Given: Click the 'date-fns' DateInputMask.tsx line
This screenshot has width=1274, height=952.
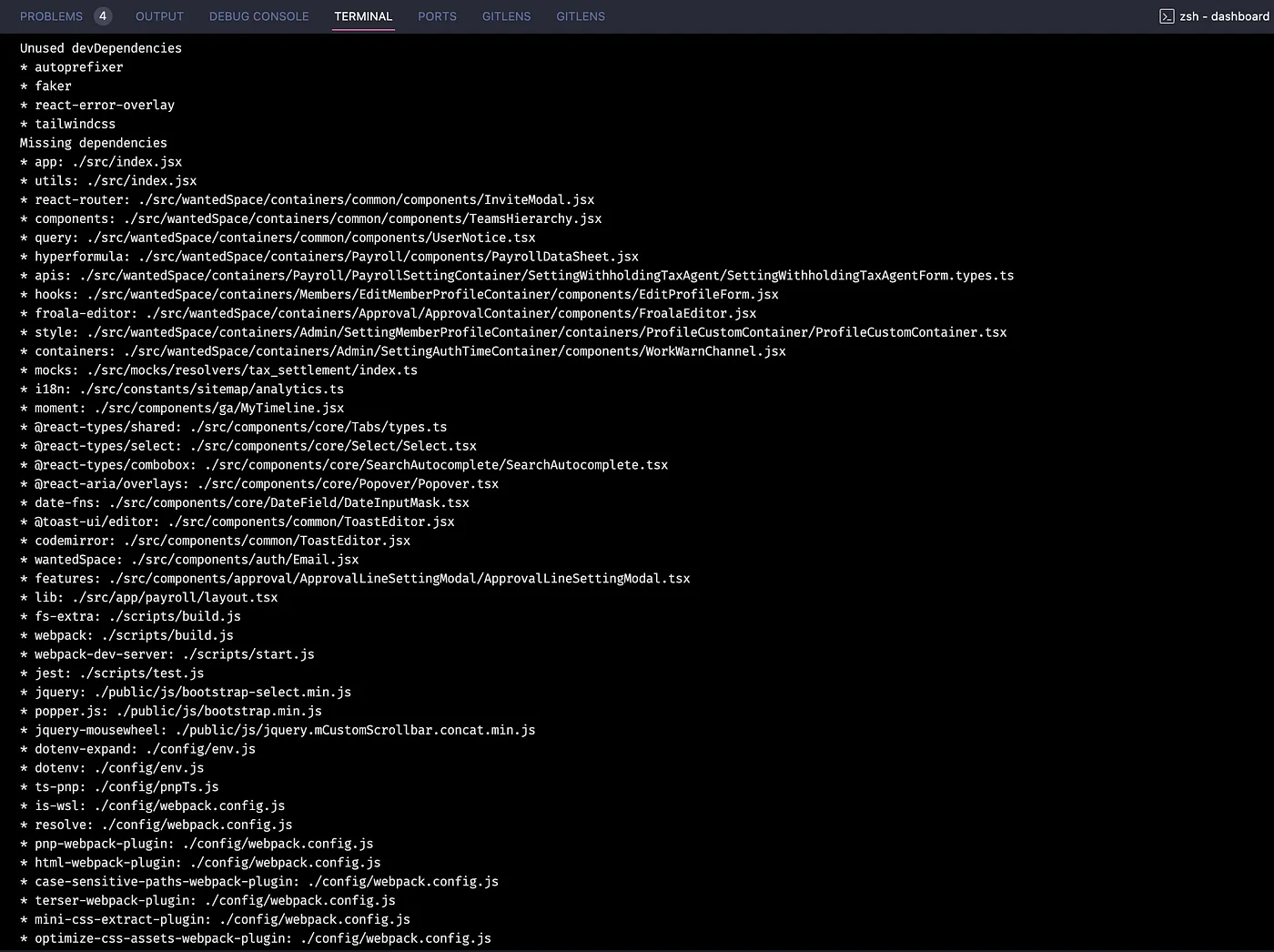Looking at the screenshot, I should [x=245, y=503].
